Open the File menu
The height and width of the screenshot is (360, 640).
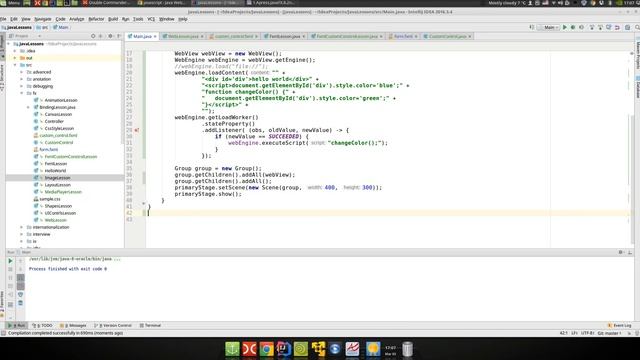click(3, 19)
